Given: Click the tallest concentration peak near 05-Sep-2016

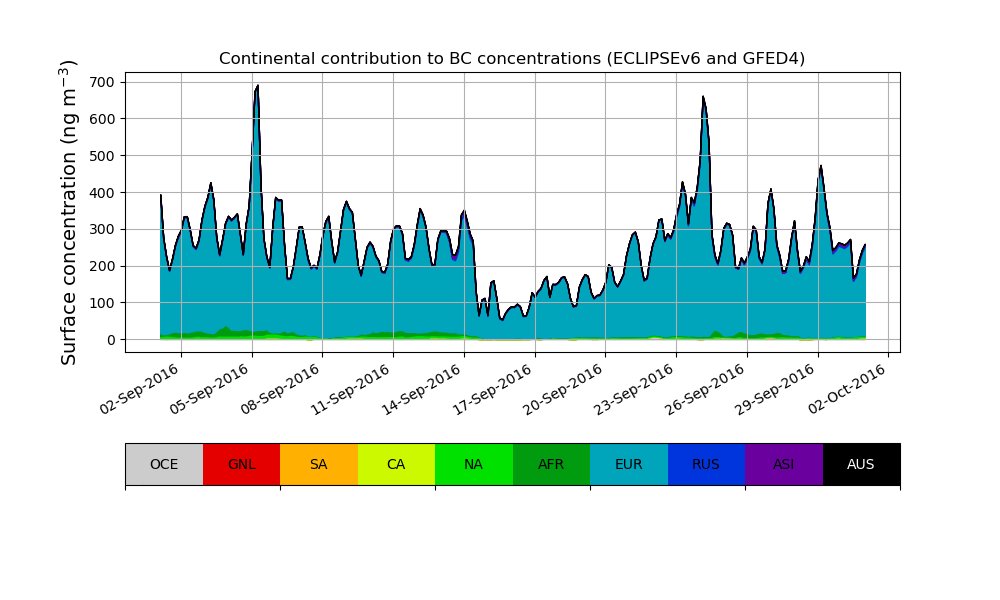Looking at the screenshot, I should 256,87.
